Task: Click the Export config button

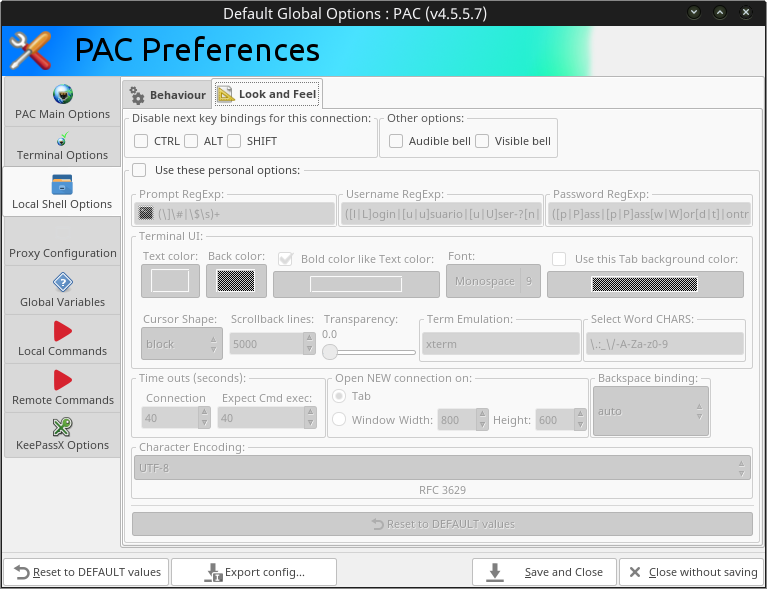Action: click(254, 572)
